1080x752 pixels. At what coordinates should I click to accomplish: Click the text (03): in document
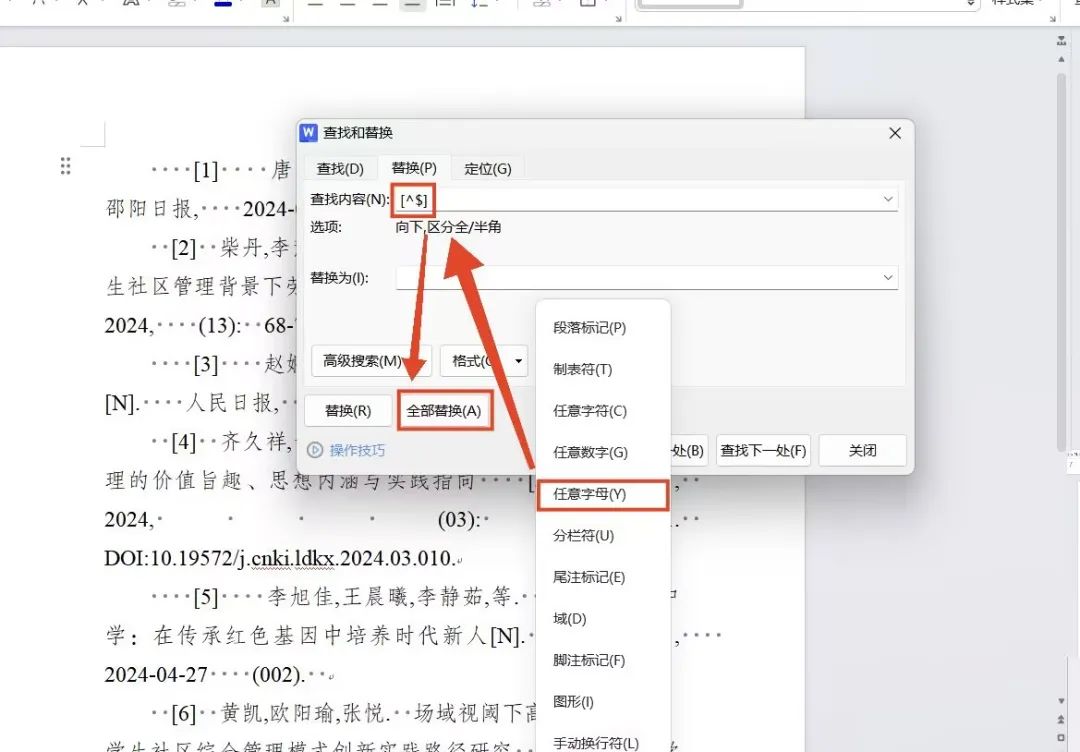[x=459, y=519]
